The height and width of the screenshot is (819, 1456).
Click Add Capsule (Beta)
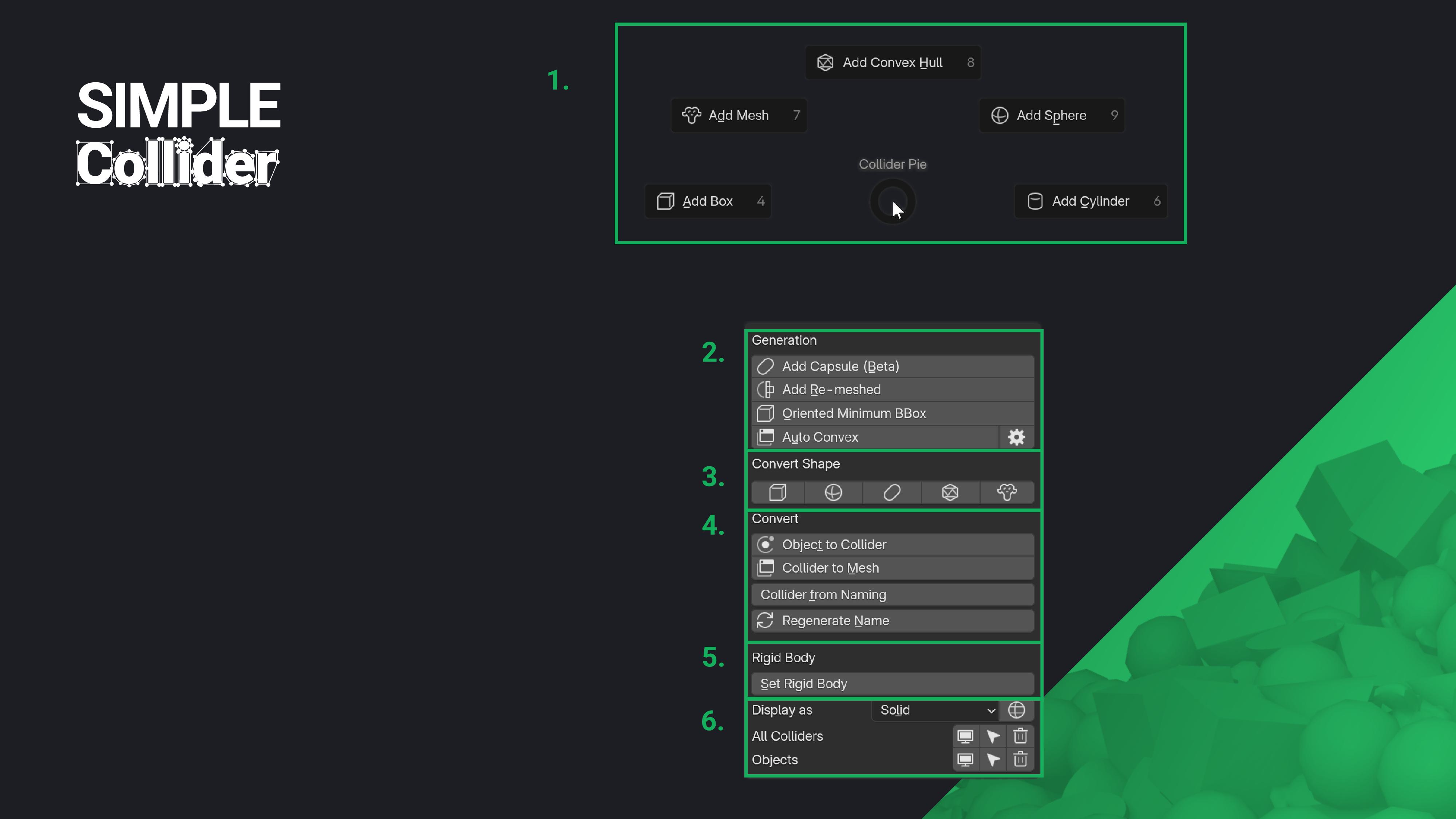point(892,366)
